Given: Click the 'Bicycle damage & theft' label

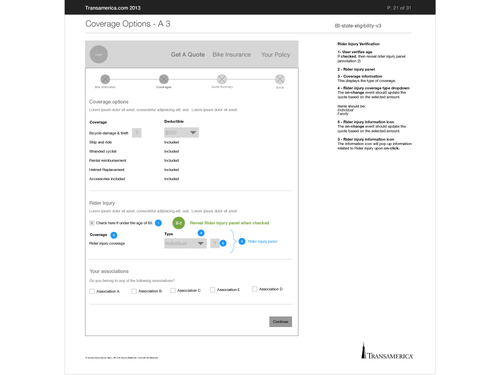Looking at the screenshot, I should point(109,133).
